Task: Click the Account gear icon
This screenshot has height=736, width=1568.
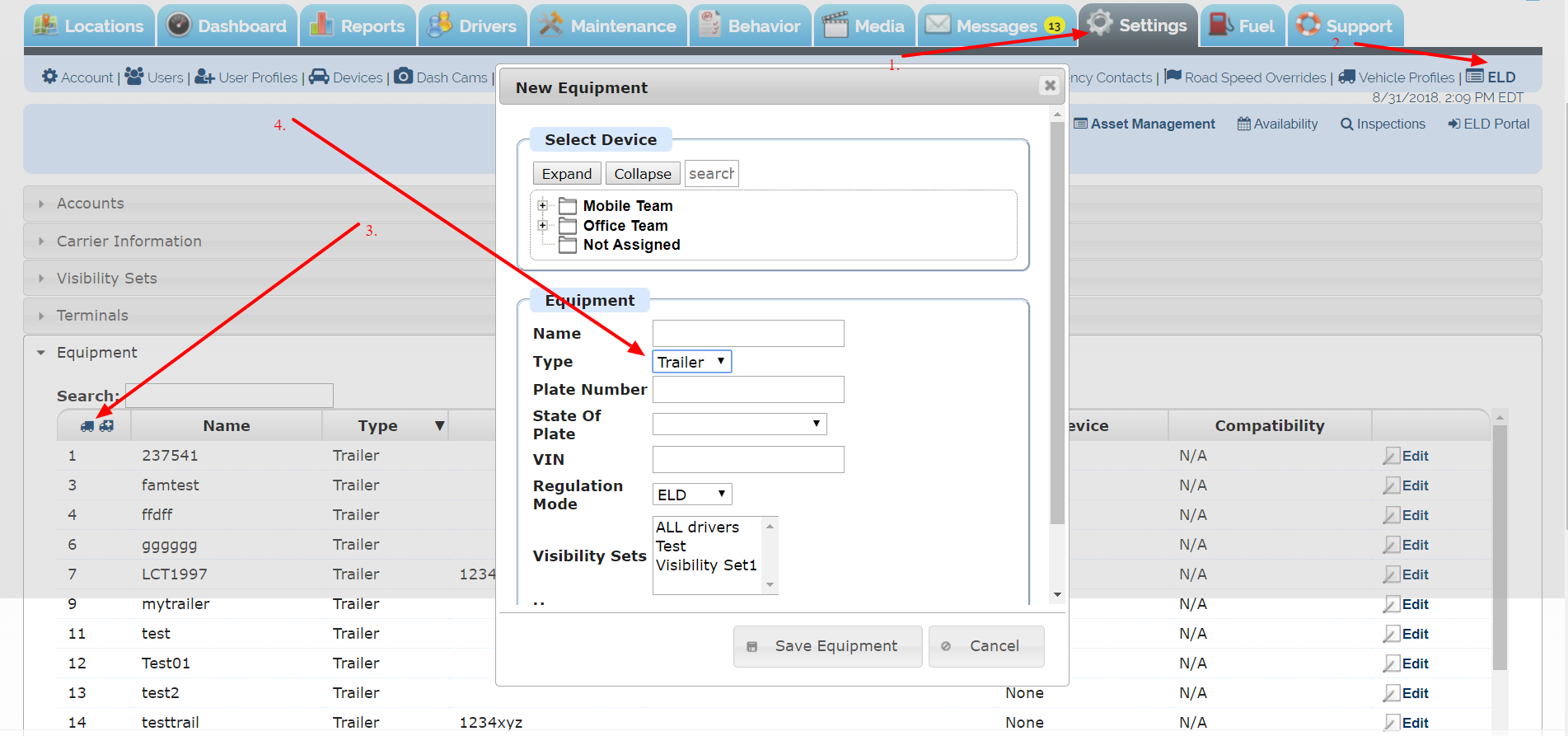Action: click(x=49, y=77)
